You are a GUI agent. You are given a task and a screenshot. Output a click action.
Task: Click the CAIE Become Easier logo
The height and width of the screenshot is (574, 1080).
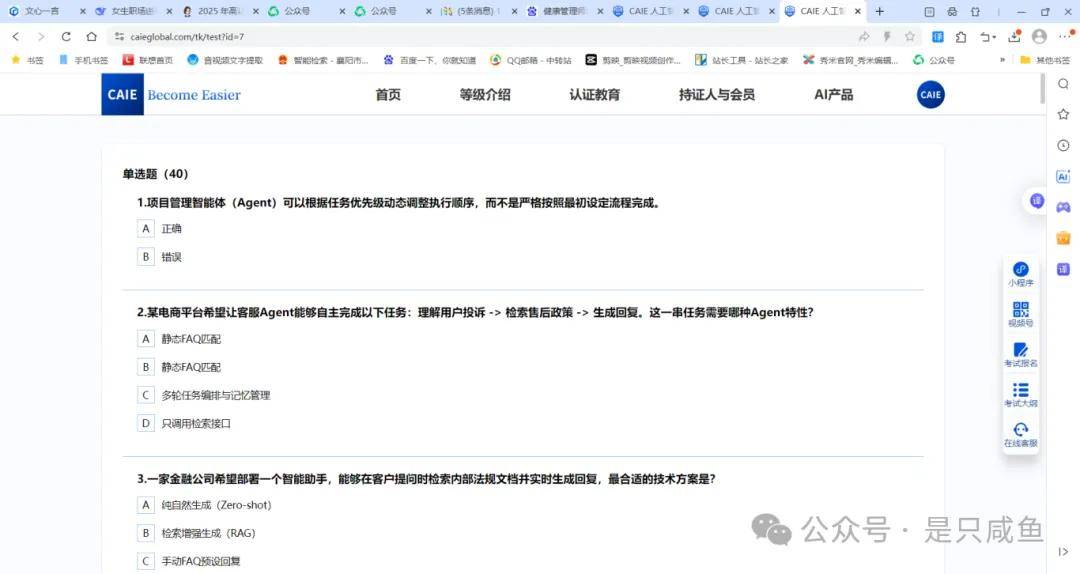coord(172,94)
